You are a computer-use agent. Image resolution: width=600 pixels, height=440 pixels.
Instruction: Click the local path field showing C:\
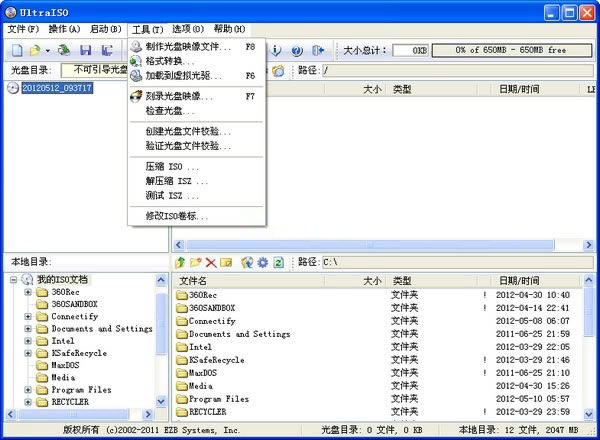(450, 262)
